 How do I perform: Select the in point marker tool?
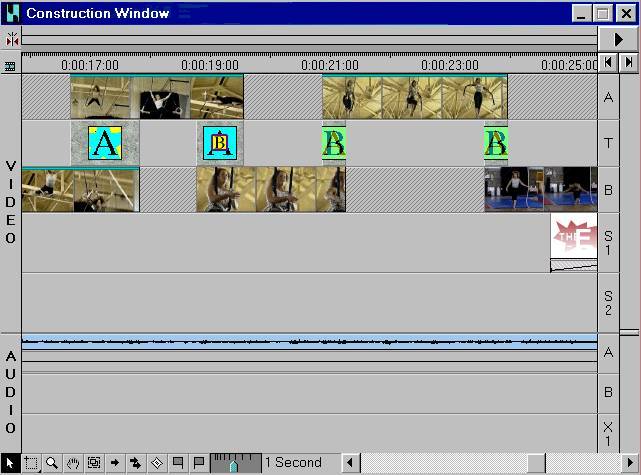[x=178, y=463]
